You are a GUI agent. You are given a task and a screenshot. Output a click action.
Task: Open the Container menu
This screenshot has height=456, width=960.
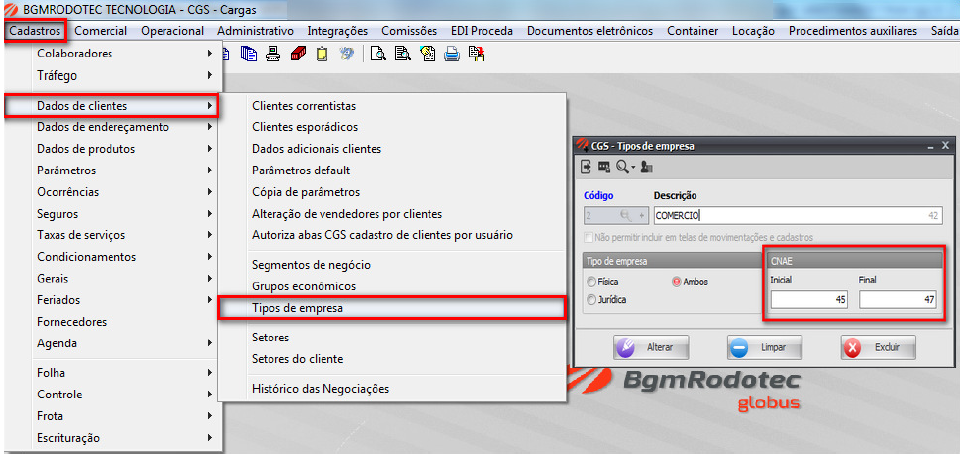(x=692, y=31)
